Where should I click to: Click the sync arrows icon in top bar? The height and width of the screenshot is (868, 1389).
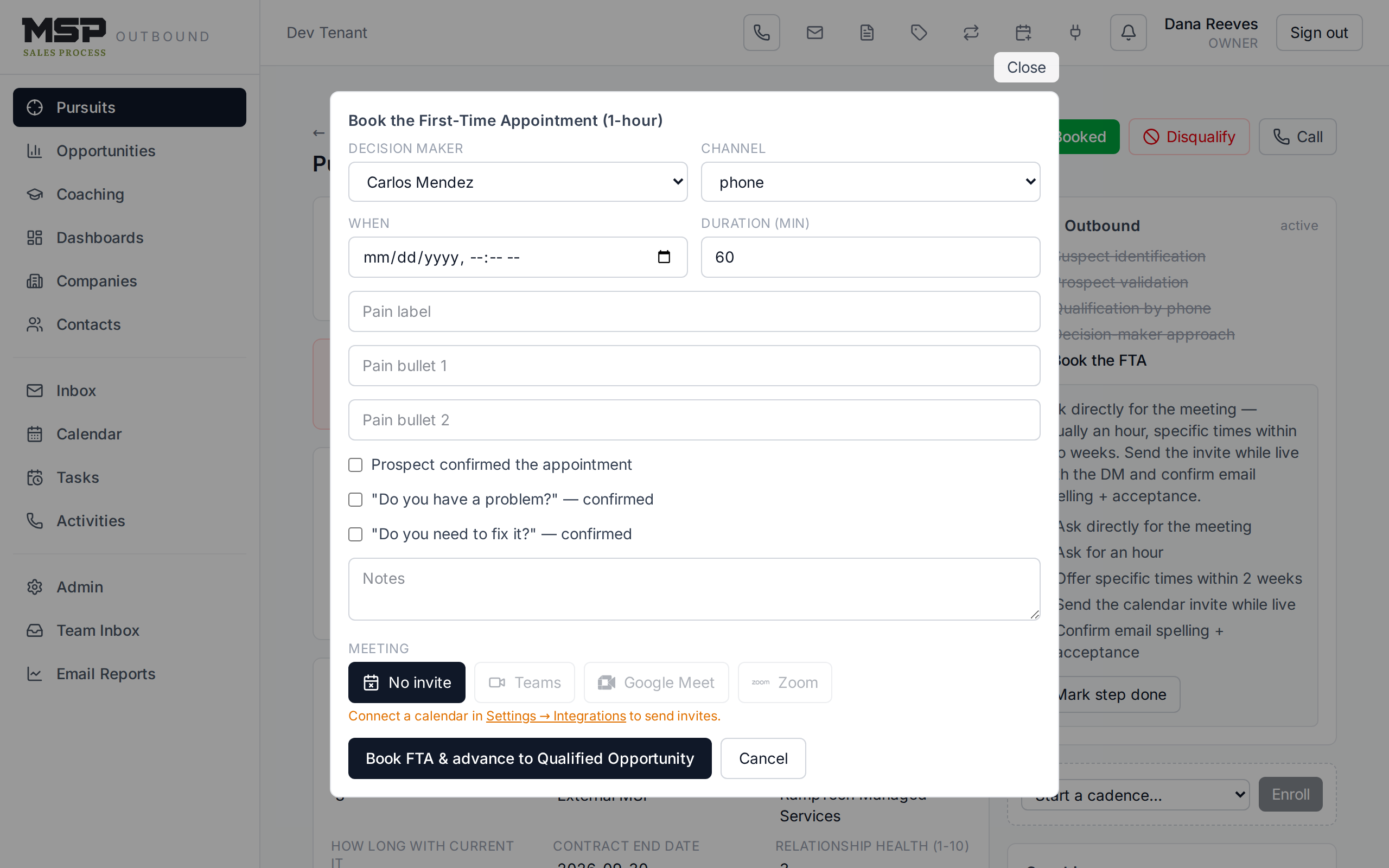pyautogui.click(x=971, y=33)
